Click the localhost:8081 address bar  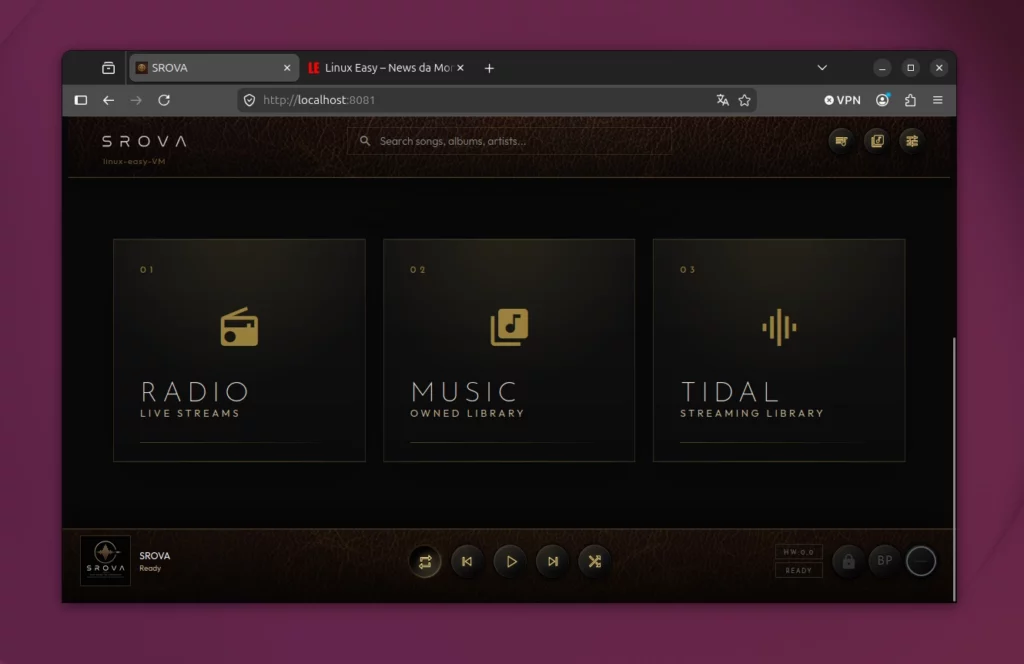click(496, 100)
